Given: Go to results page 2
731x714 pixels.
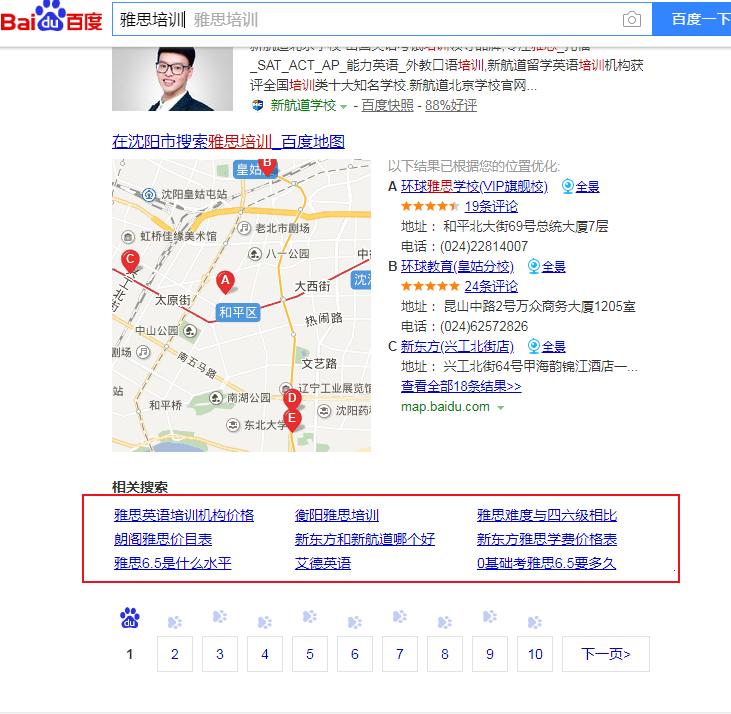Looking at the screenshot, I should click(x=175, y=654).
